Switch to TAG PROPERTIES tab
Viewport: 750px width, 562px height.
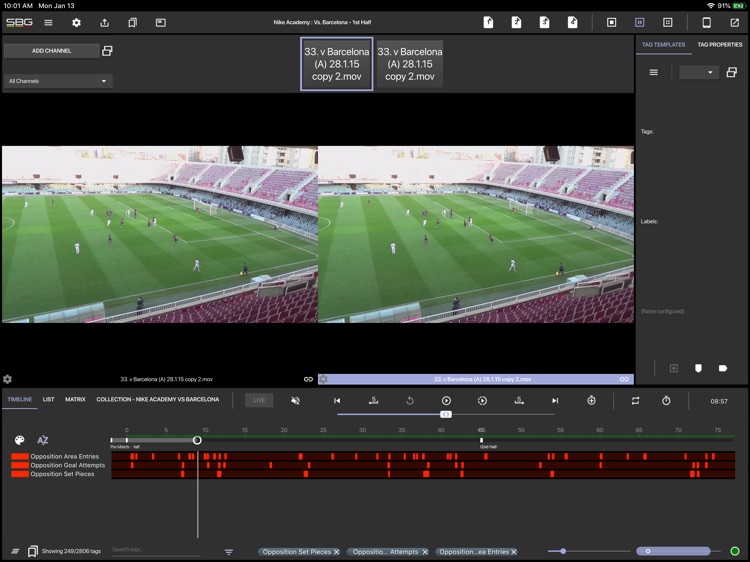click(720, 44)
